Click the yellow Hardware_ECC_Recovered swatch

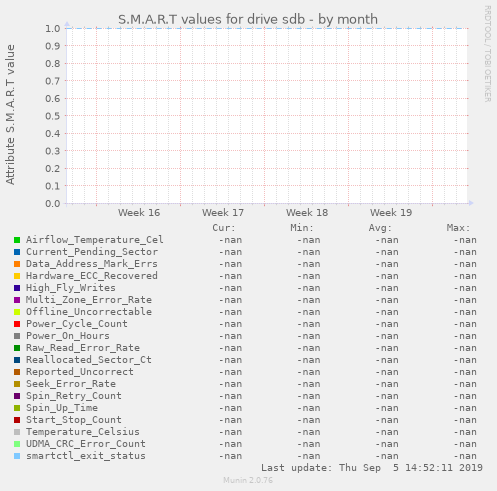[x=17, y=276]
